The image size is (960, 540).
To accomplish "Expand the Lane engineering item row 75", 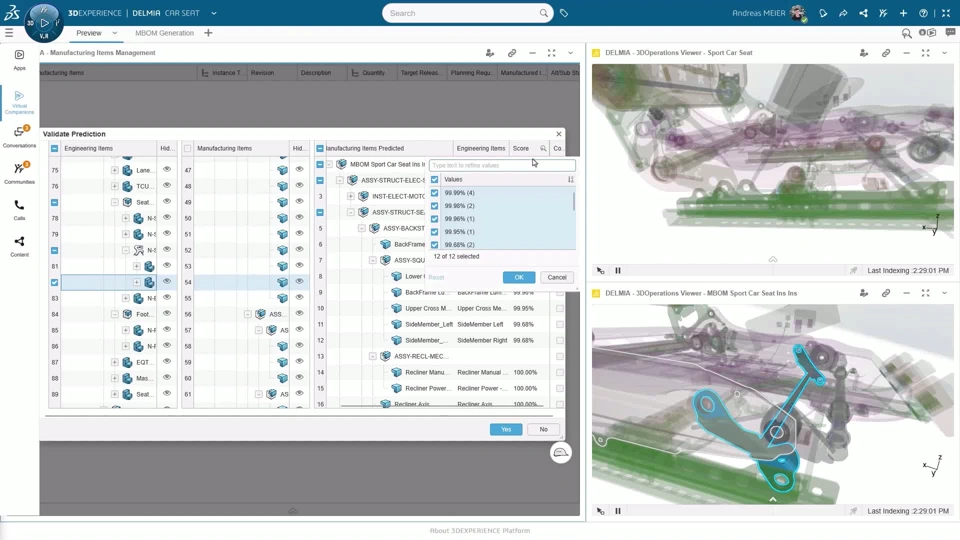I will tap(114, 170).
